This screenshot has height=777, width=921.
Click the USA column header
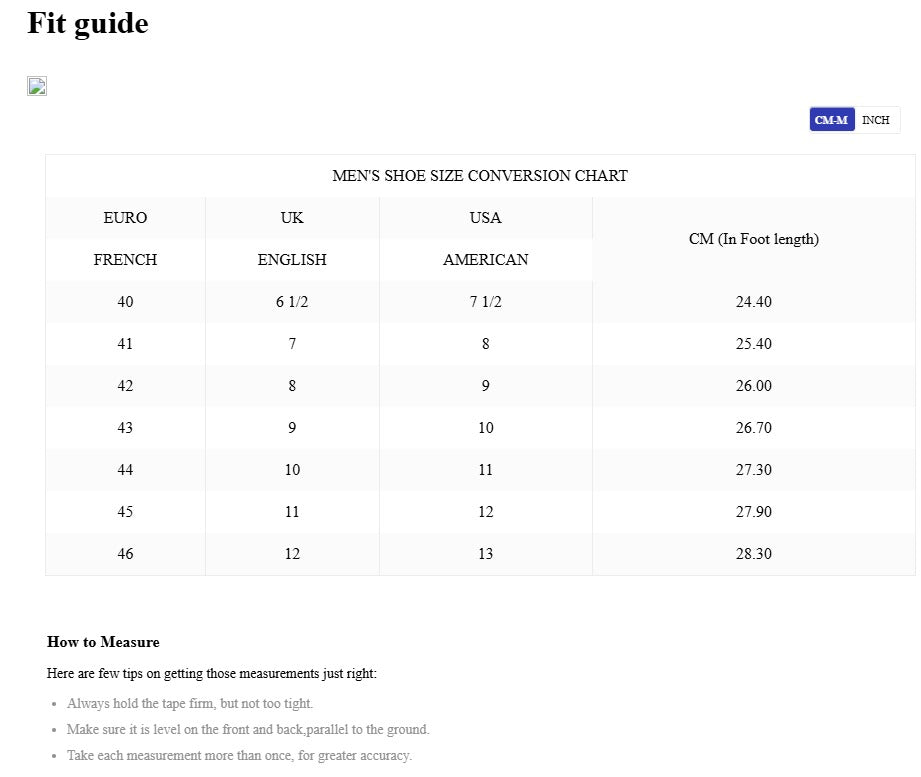[485, 218]
